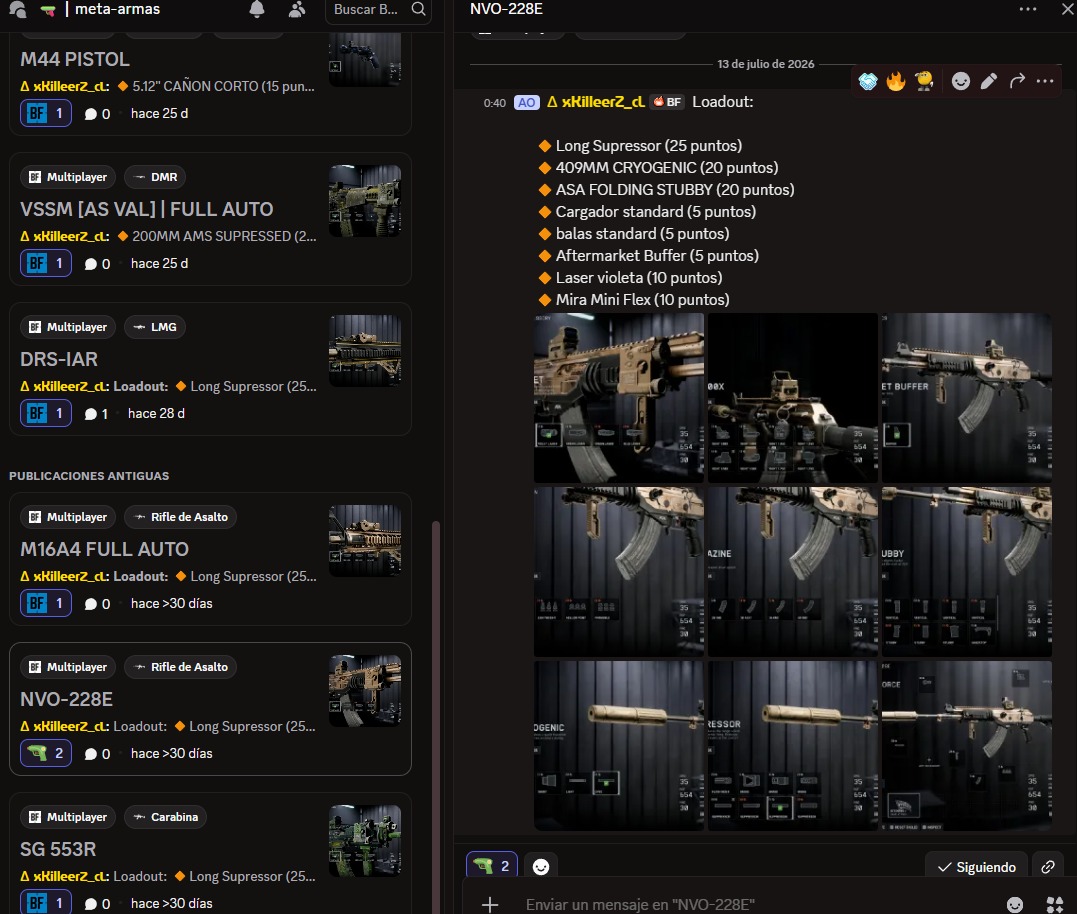The width and height of the screenshot is (1077, 914).
Task: Open loadout image labeled ET BUFFER
Action: [x=966, y=398]
